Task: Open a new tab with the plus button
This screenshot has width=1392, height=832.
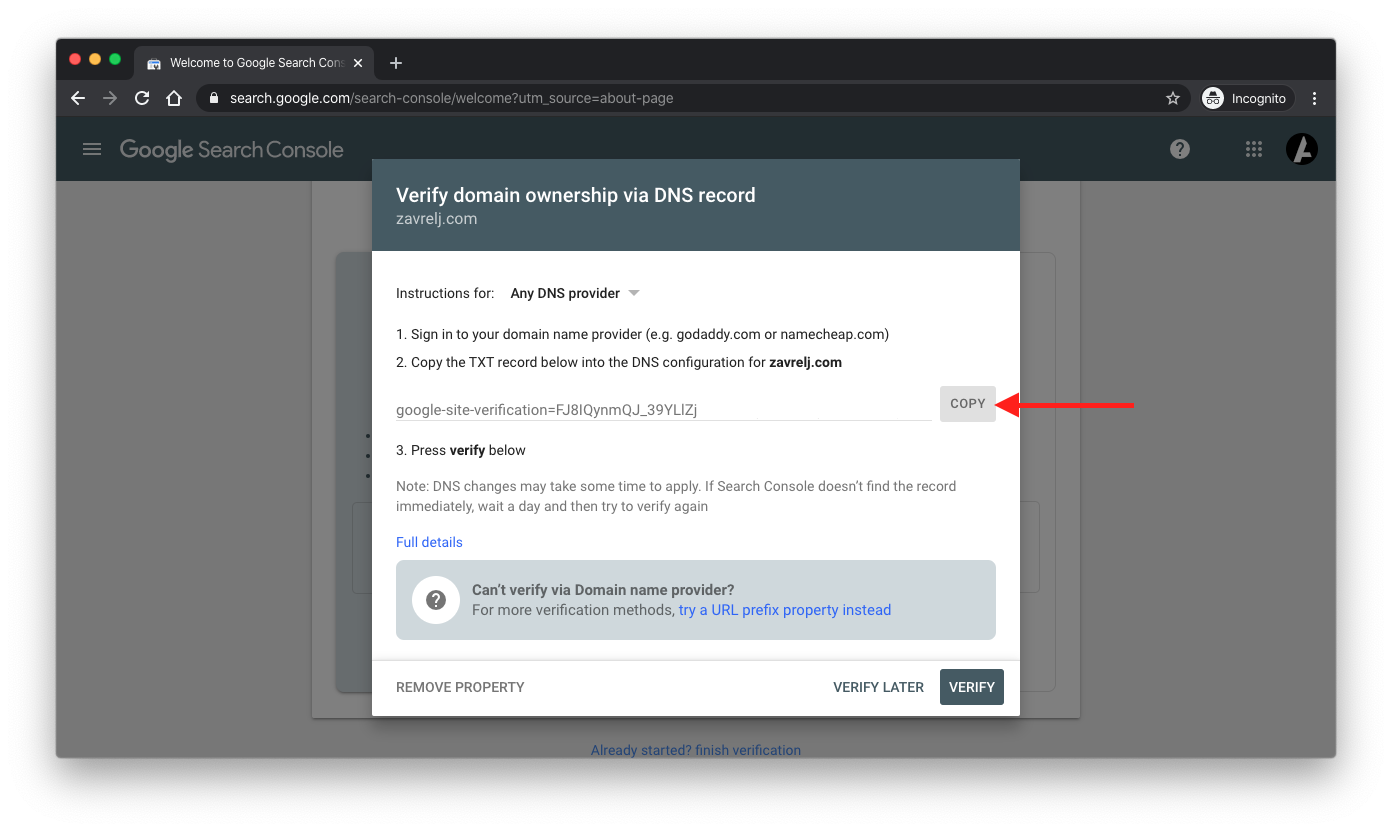Action: point(396,63)
